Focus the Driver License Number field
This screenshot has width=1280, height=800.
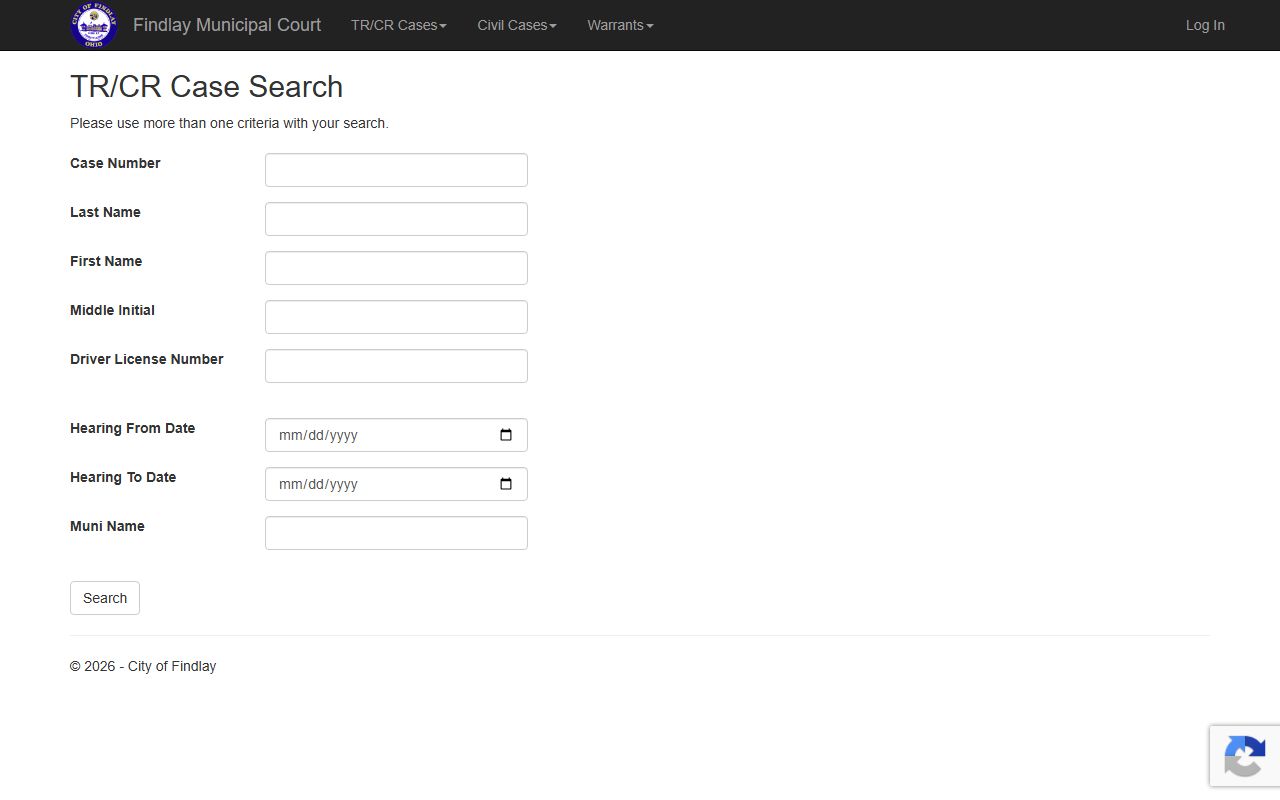[396, 366]
